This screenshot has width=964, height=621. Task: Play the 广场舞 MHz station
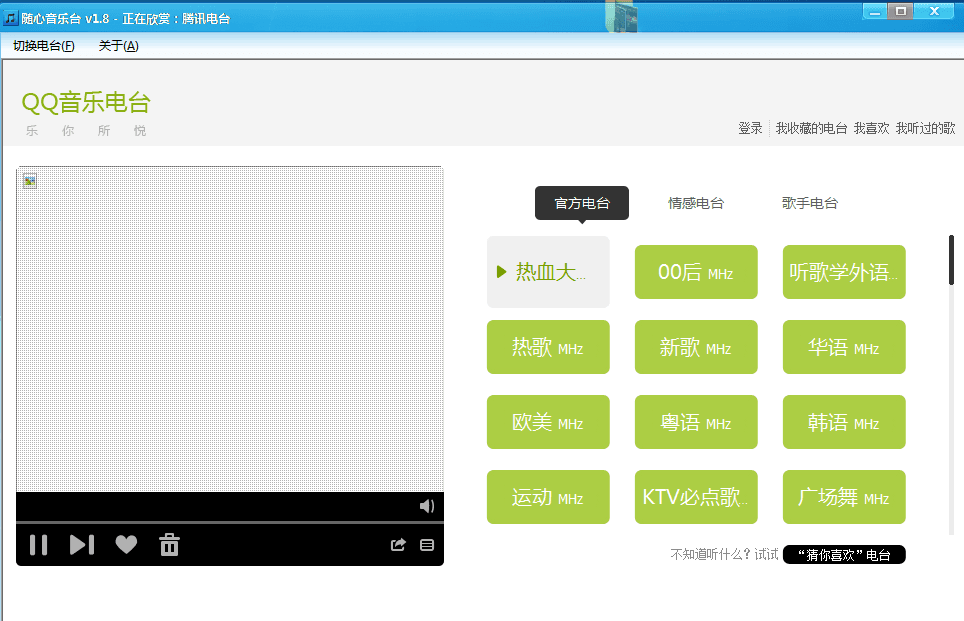(844, 497)
